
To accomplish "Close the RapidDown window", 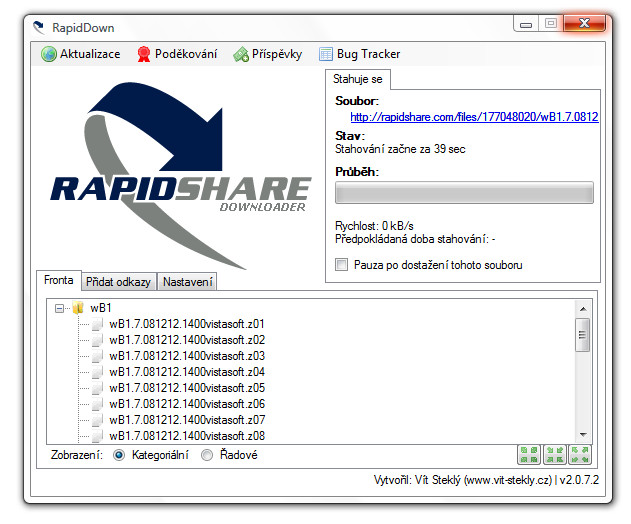I will (x=584, y=23).
